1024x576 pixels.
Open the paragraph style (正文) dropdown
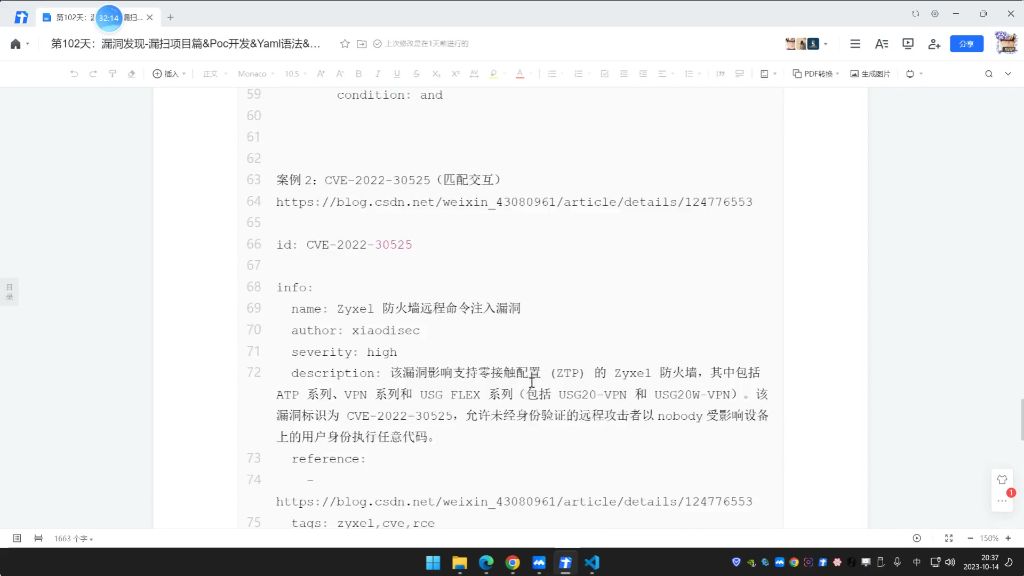215,74
